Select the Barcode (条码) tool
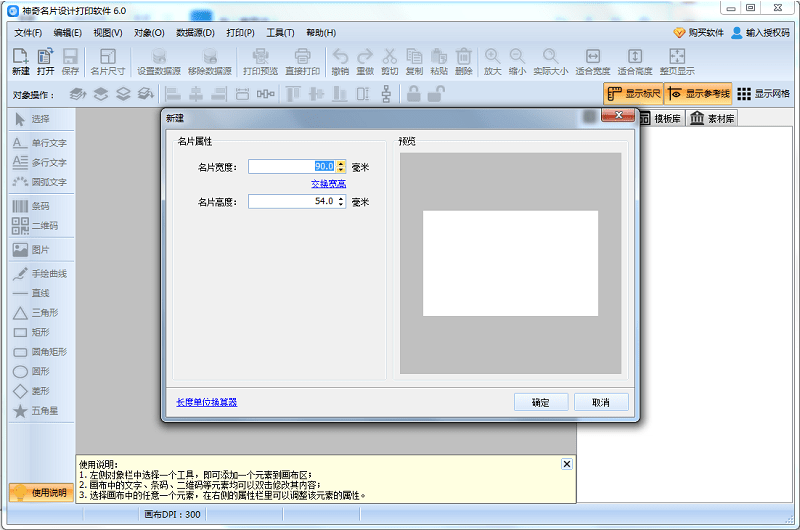This screenshot has height=530, width=800. pyautogui.click(x=40, y=205)
